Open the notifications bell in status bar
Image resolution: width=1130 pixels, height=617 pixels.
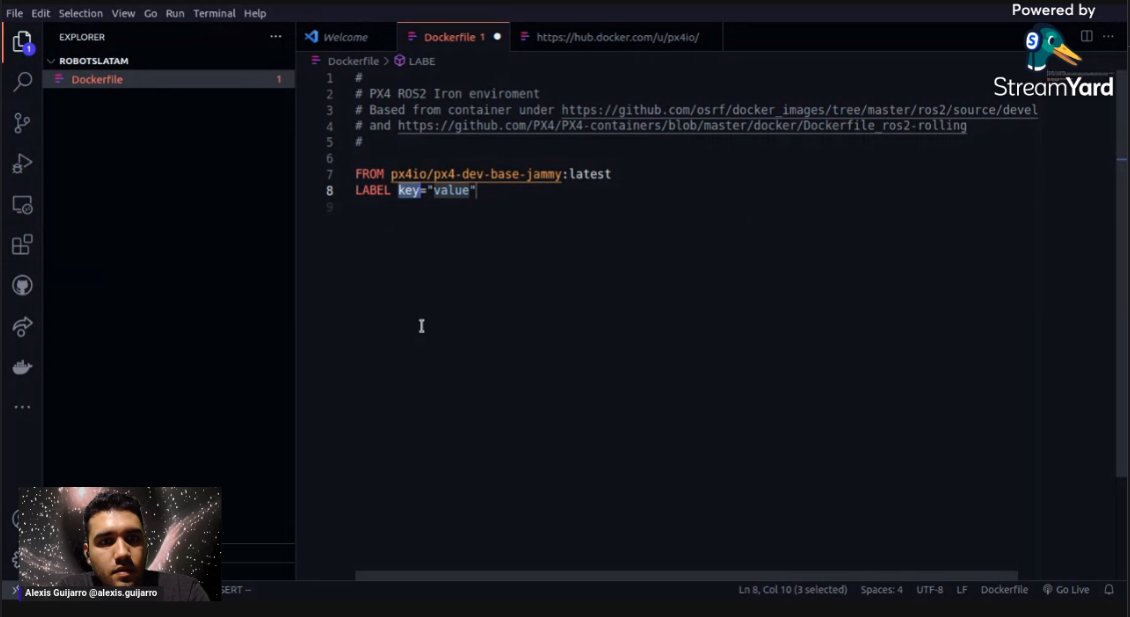tap(1109, 590)
